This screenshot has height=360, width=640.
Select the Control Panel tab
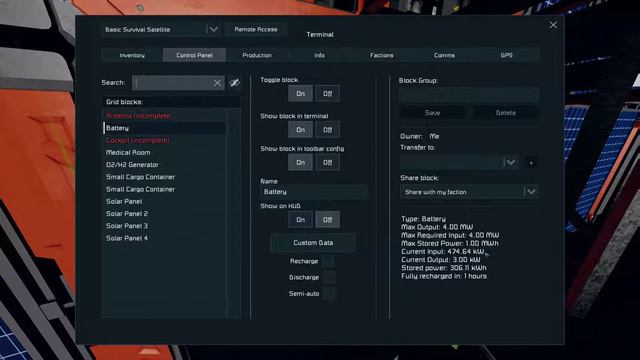(194, 55)
